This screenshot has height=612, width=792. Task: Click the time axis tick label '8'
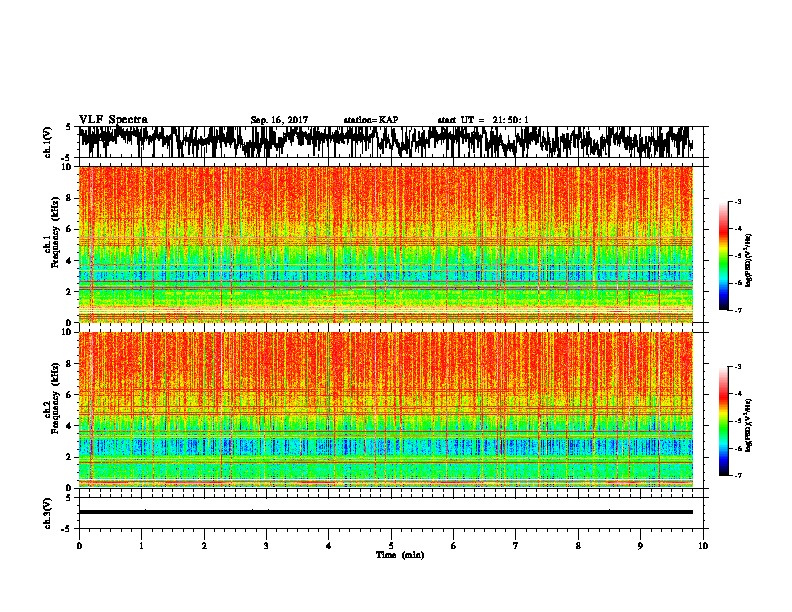pyautogui.click(x=578, y=545)
